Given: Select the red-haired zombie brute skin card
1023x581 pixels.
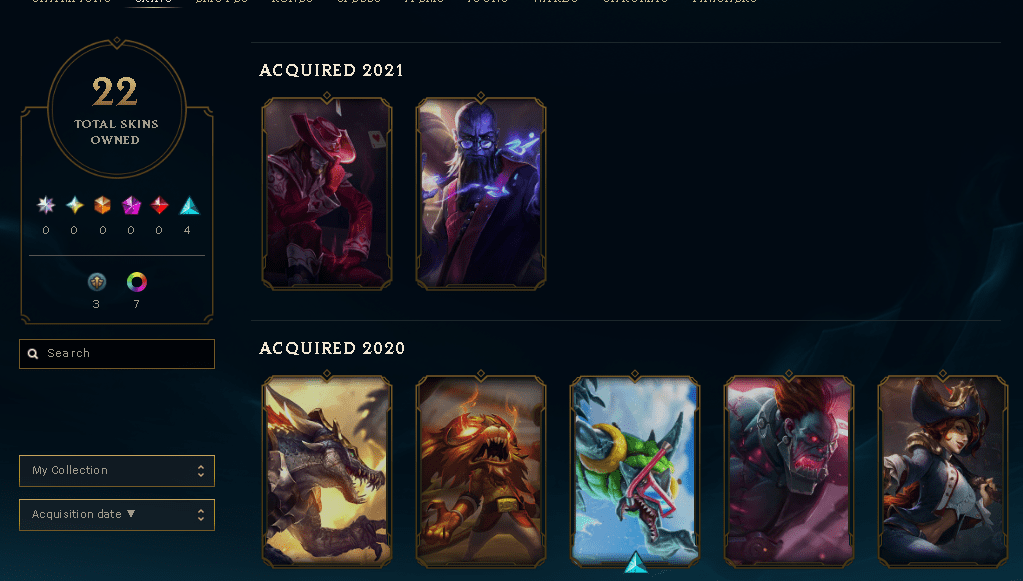Looking at the screenshot, I should tap(789, 471).
